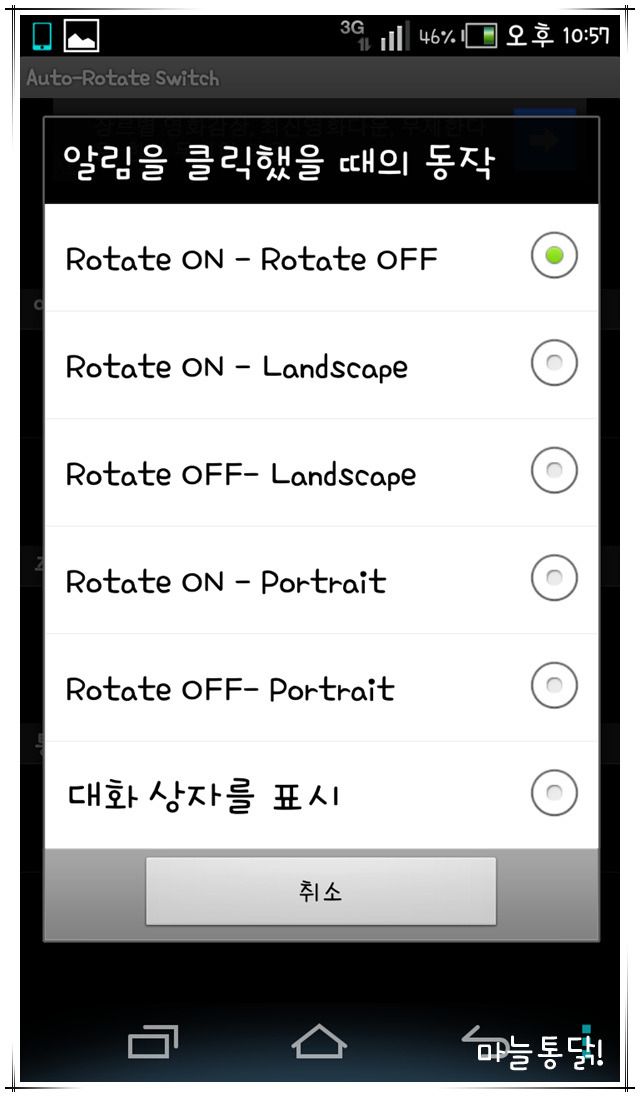Viewport: 640px width, 1097px height.
Task: Tap the image notification icon
Action: [82, 36]
